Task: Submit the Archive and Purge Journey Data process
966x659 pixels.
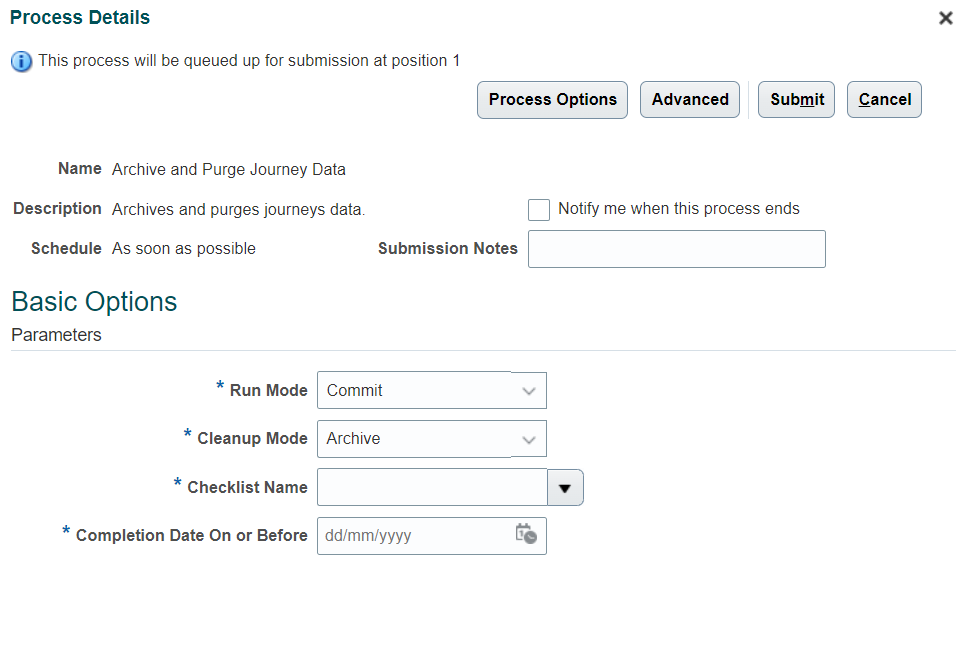Action: [x=796, y=99]
